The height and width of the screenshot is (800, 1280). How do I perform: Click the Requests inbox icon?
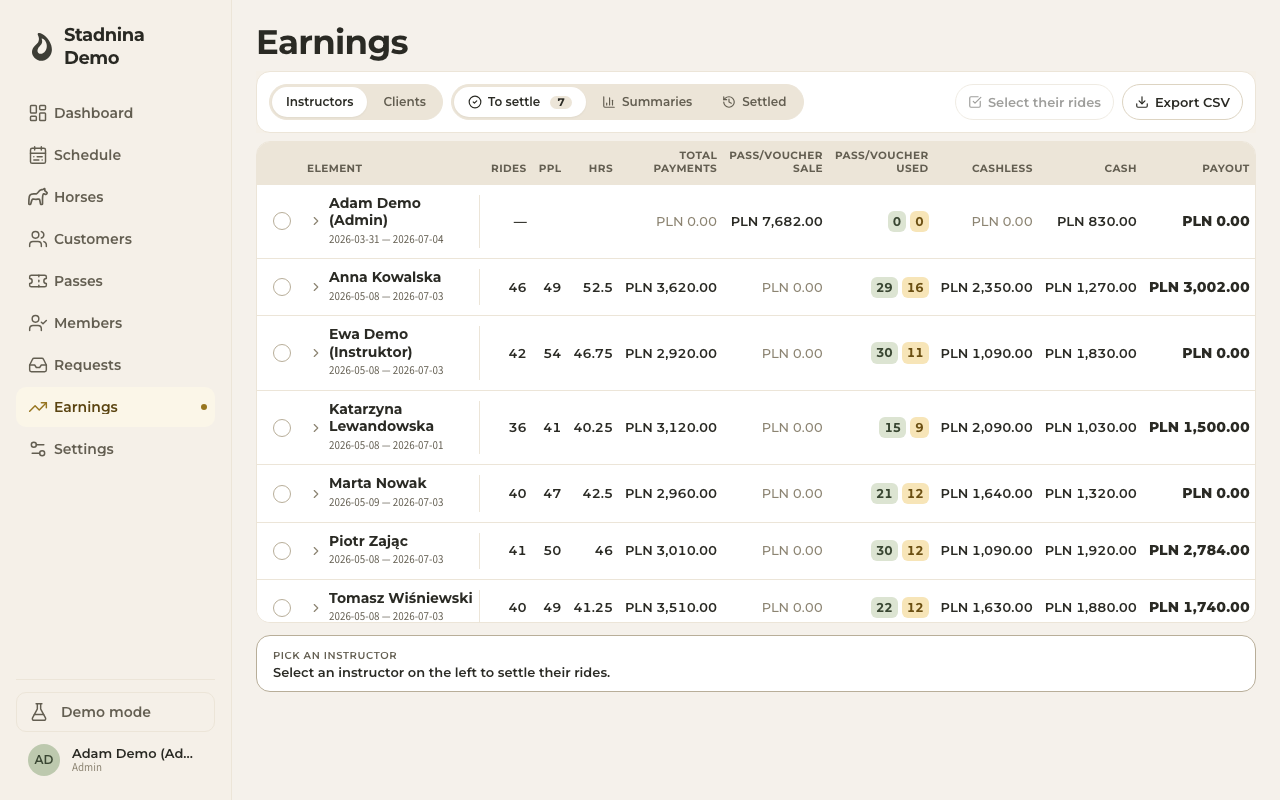38,365
